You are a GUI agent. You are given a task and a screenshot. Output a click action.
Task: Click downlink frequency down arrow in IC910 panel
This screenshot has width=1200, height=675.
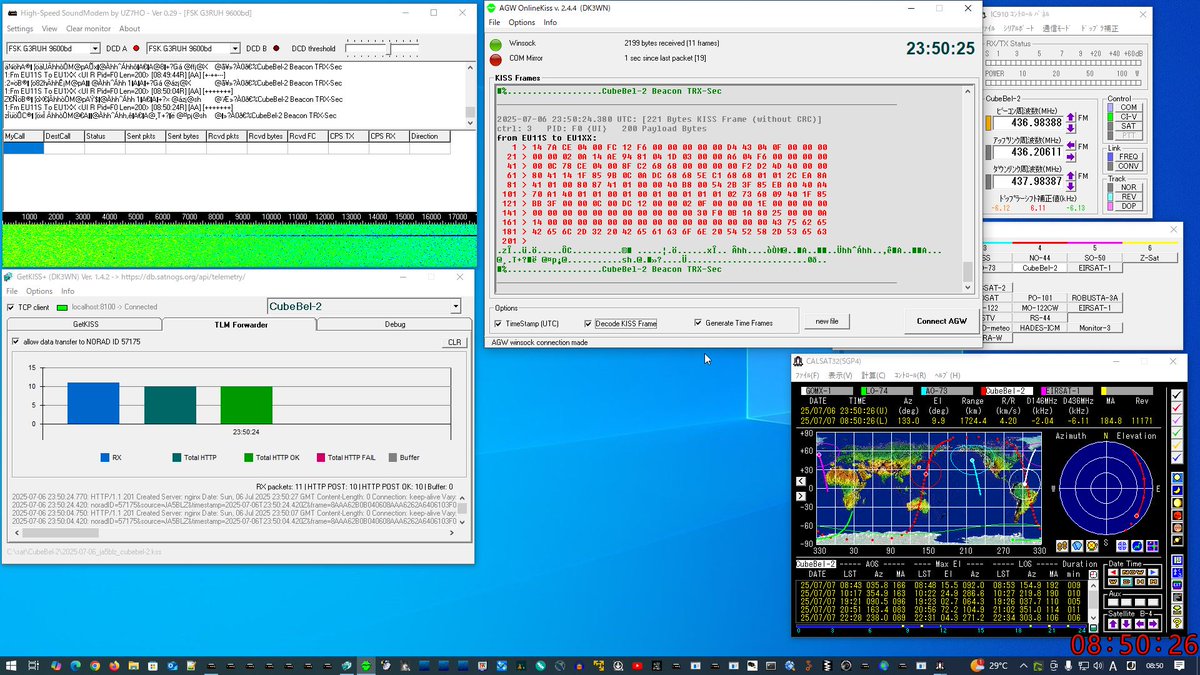pos(1071,186)
